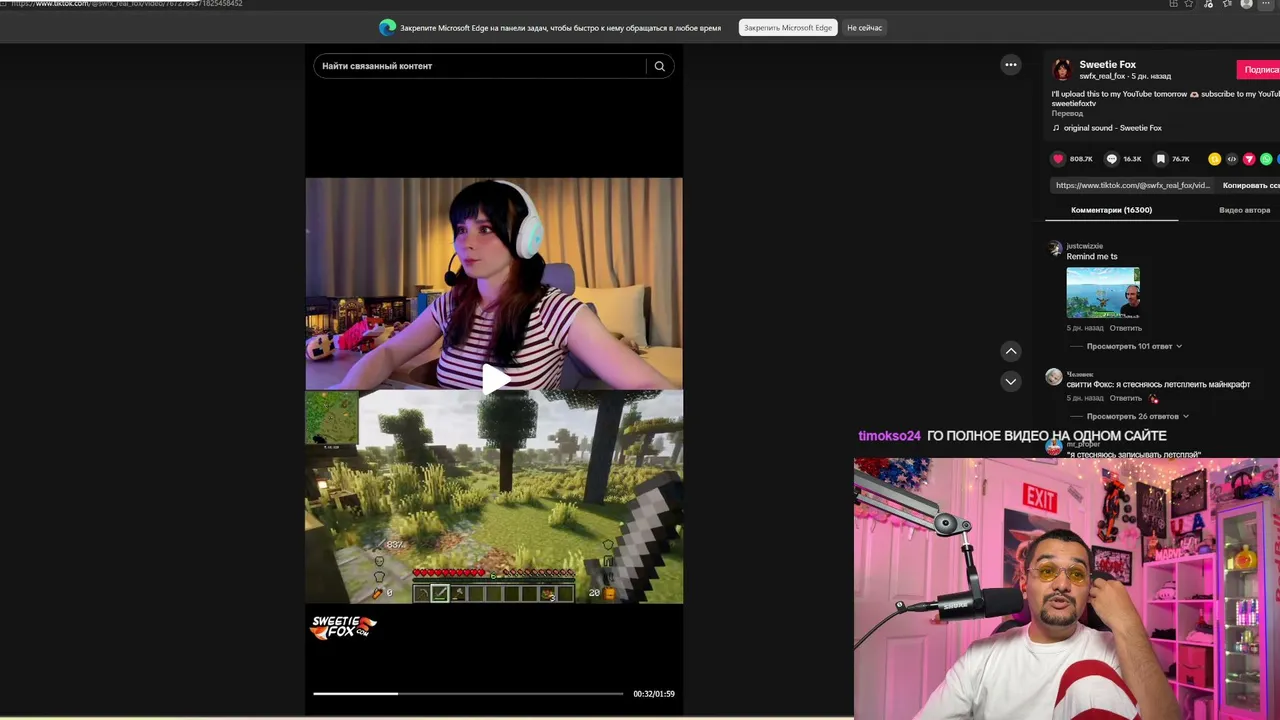Click the avatar of Человек commenter
The width and height of the screenshot is (1280, 720).
[1054, 377]
